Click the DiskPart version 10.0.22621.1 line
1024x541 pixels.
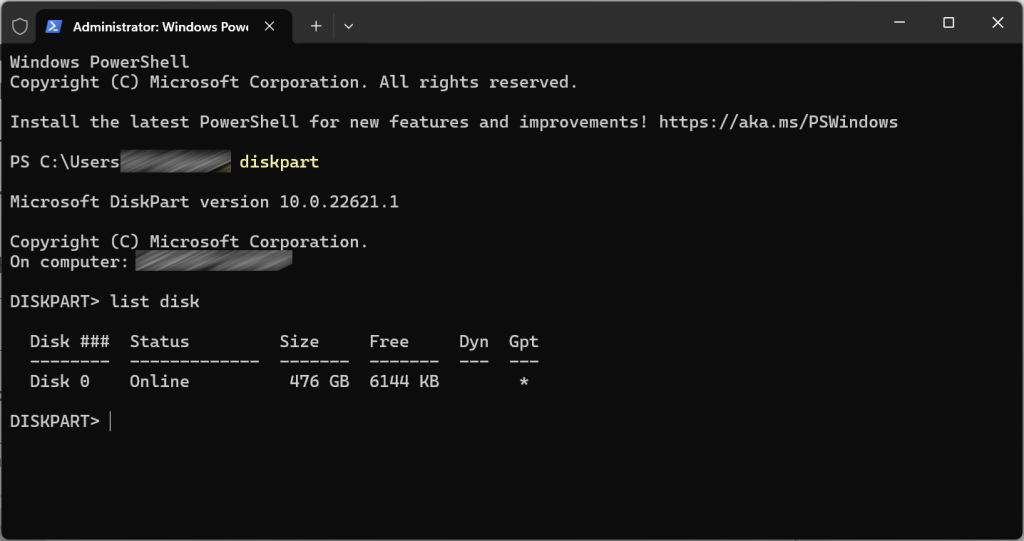coord(204,202)
